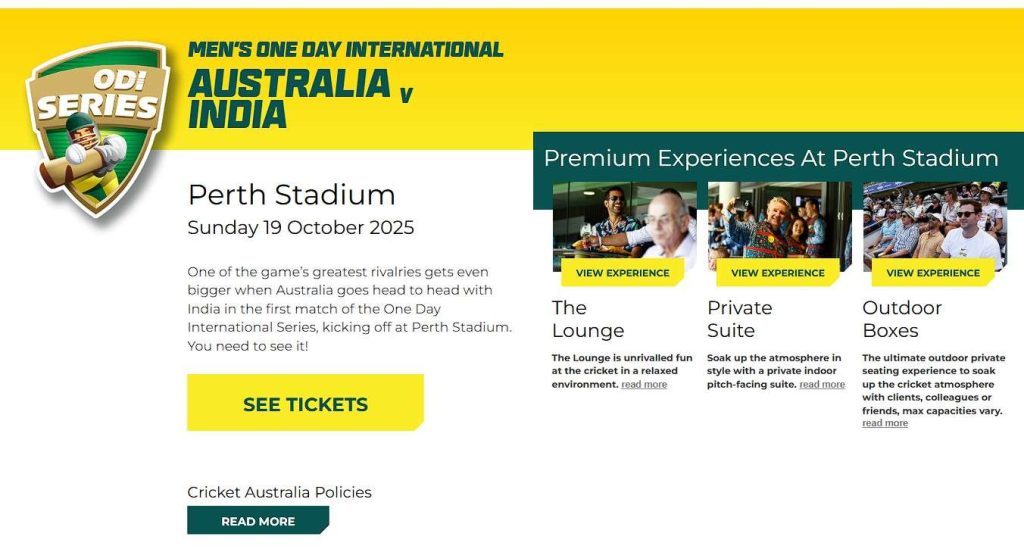Click the Perth Stadium venue heading
Image resolution: width=1024 pixels, height=549 pixels.
point(292,194)
